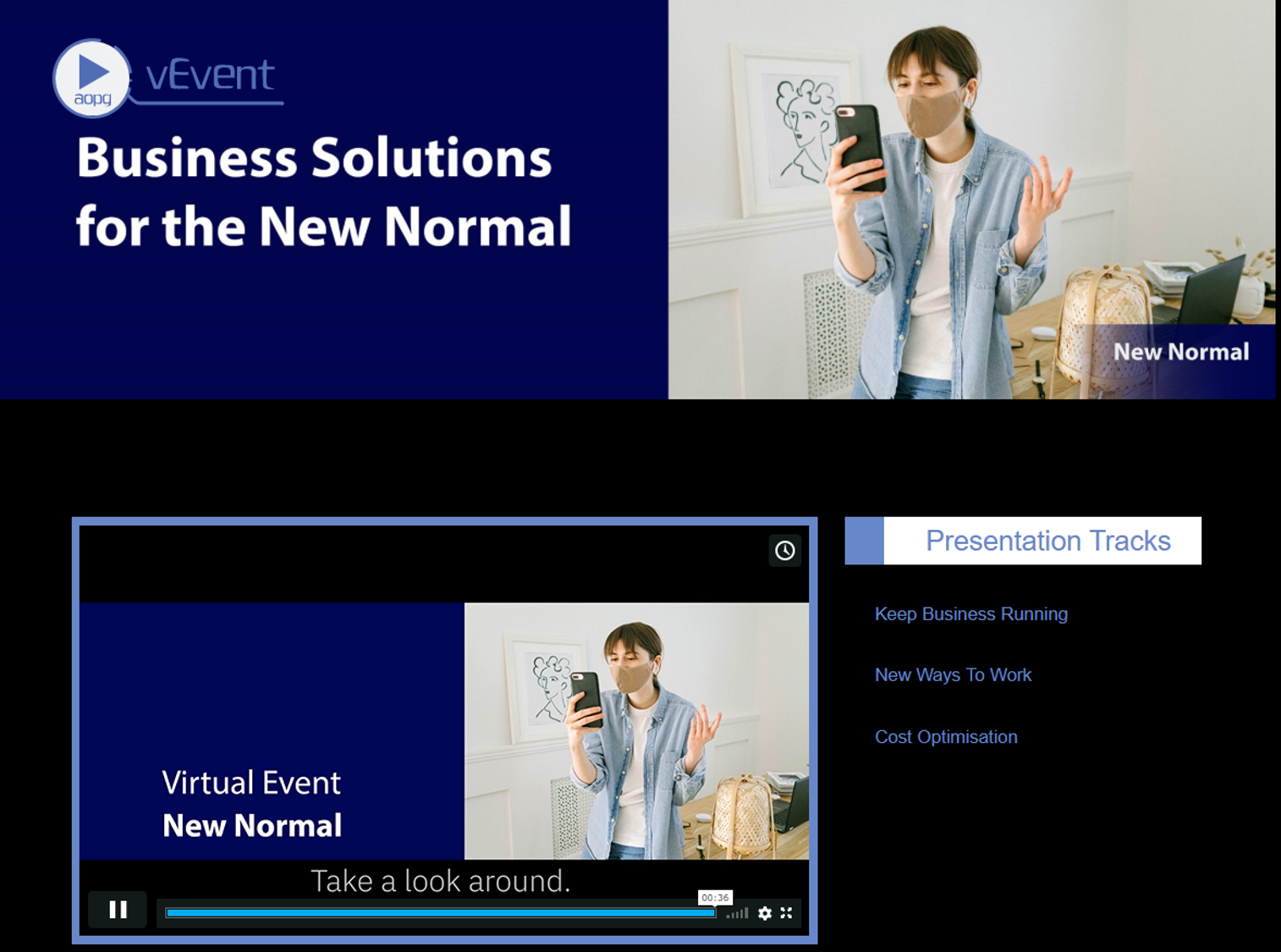Screen dimensions: 1281x952
Task: Click the banner photo of the masked woman
Action: point(971,200)
